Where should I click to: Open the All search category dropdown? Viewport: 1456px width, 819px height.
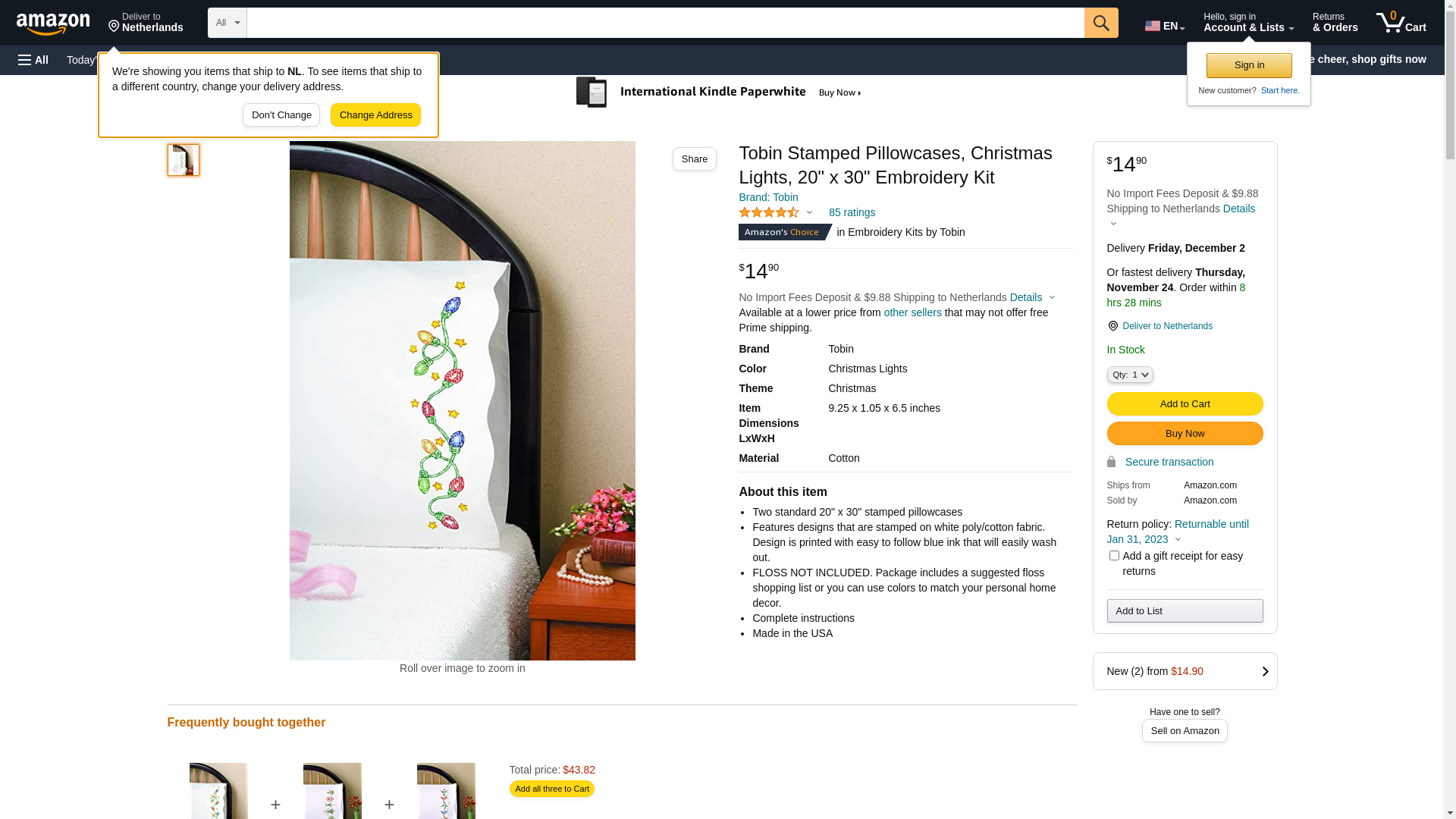(227, 23)
